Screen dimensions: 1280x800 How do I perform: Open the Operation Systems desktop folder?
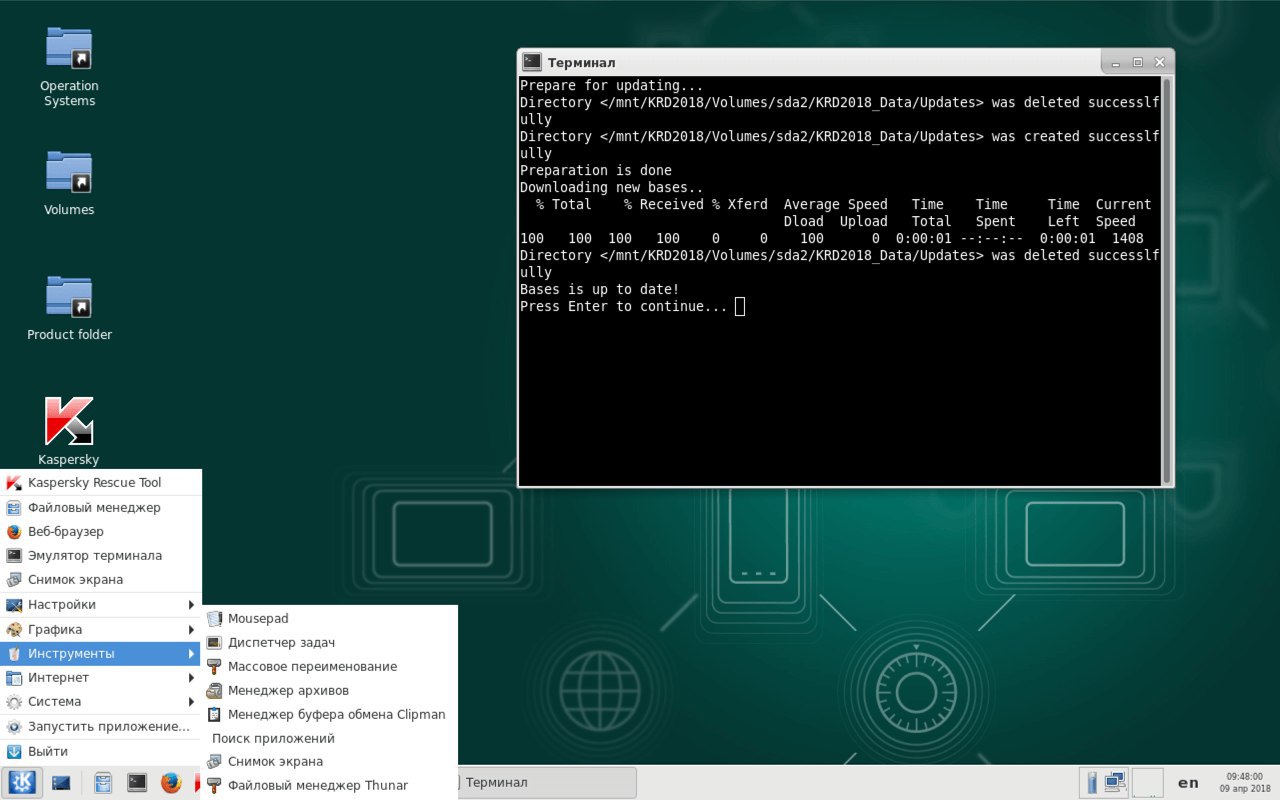(69, 66)
